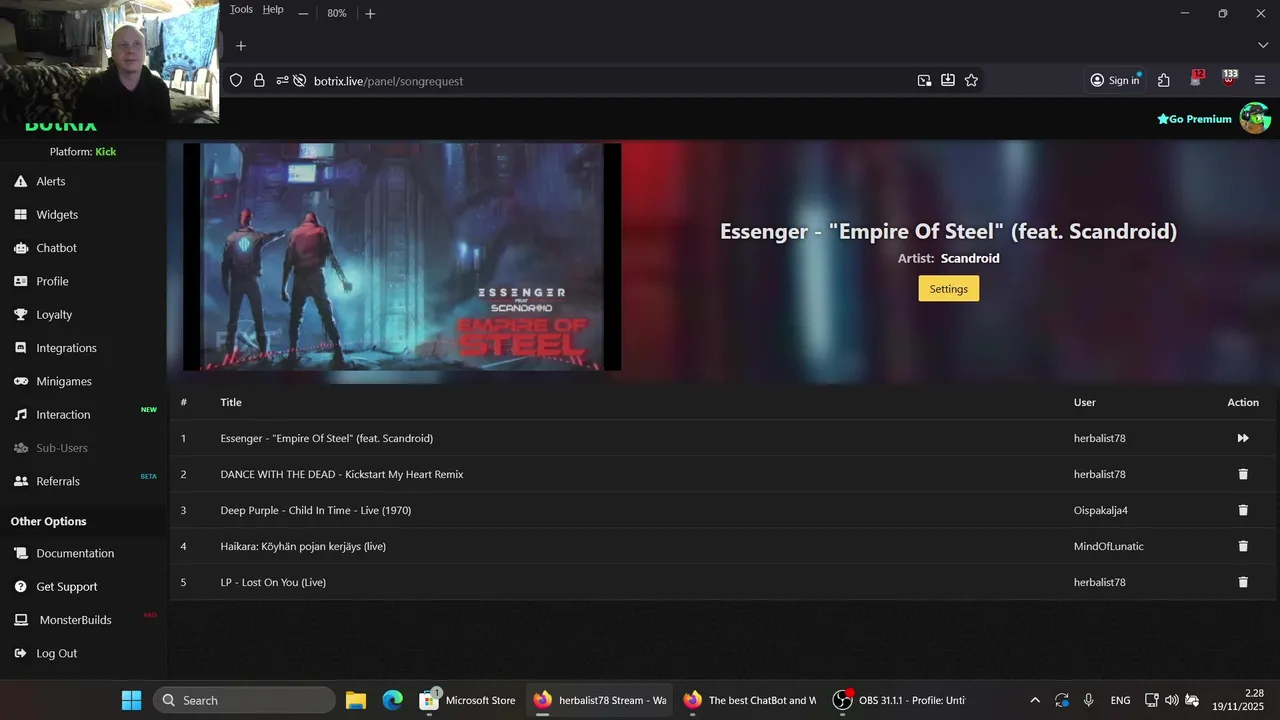Image resolution: width=1280 pixels, height=720 pixels.
Task: Open the Firefox extensions puzzle icon
Action: (x=1164, y=80)
